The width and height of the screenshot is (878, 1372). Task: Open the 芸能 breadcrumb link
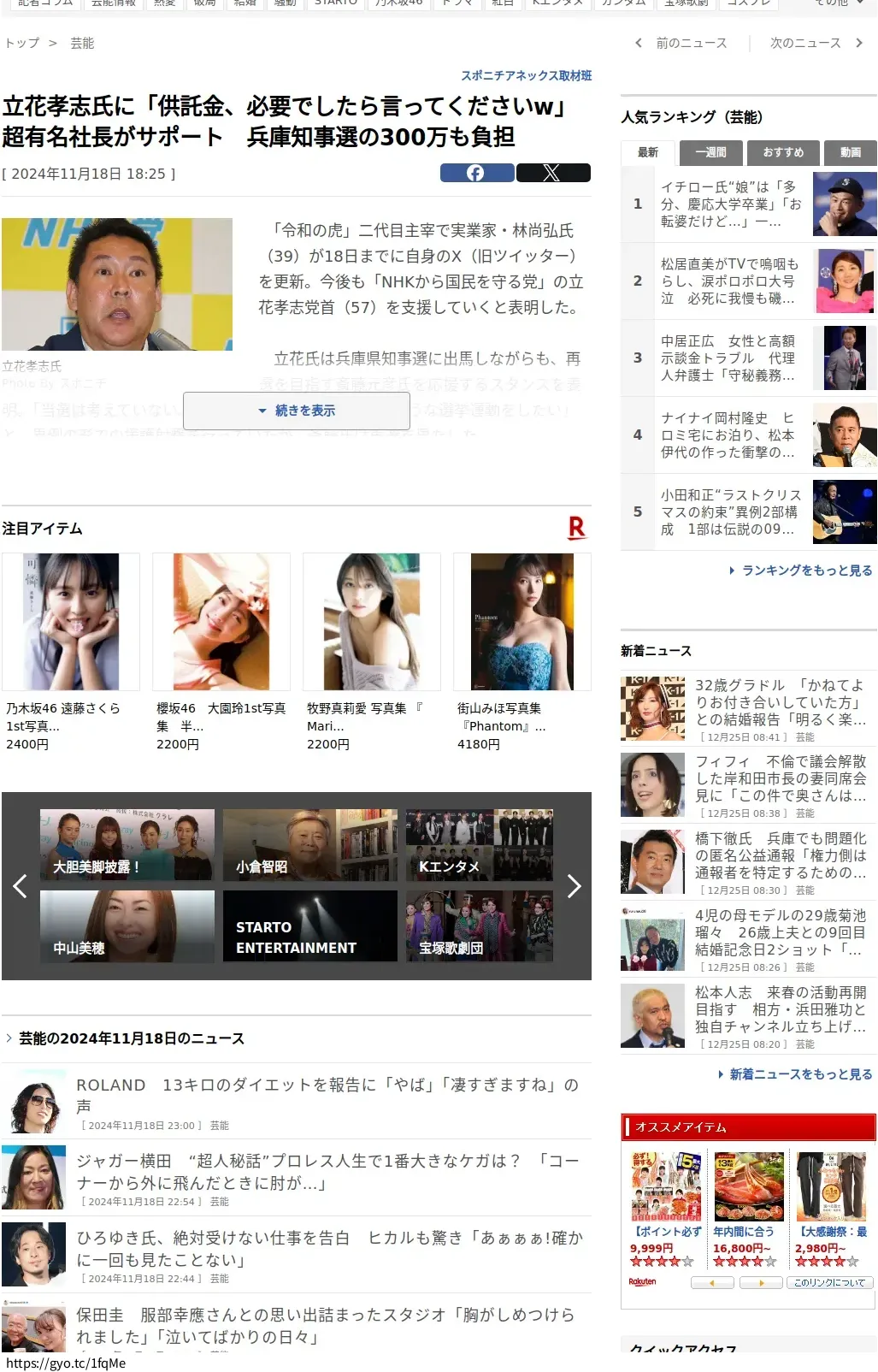click(x=82, y=43)
